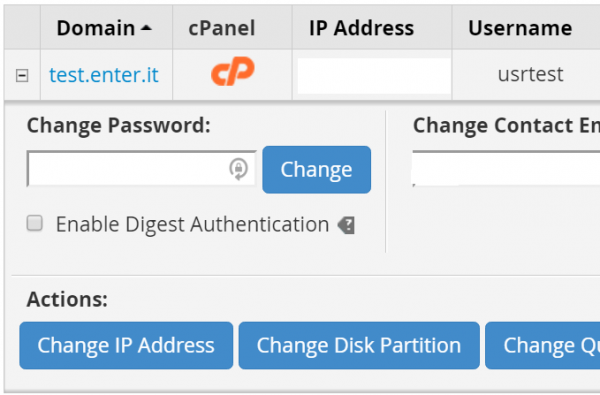
Task: Click the Enable Digest Authentication label
Action: pyautogui.click(x=192, y=224)
